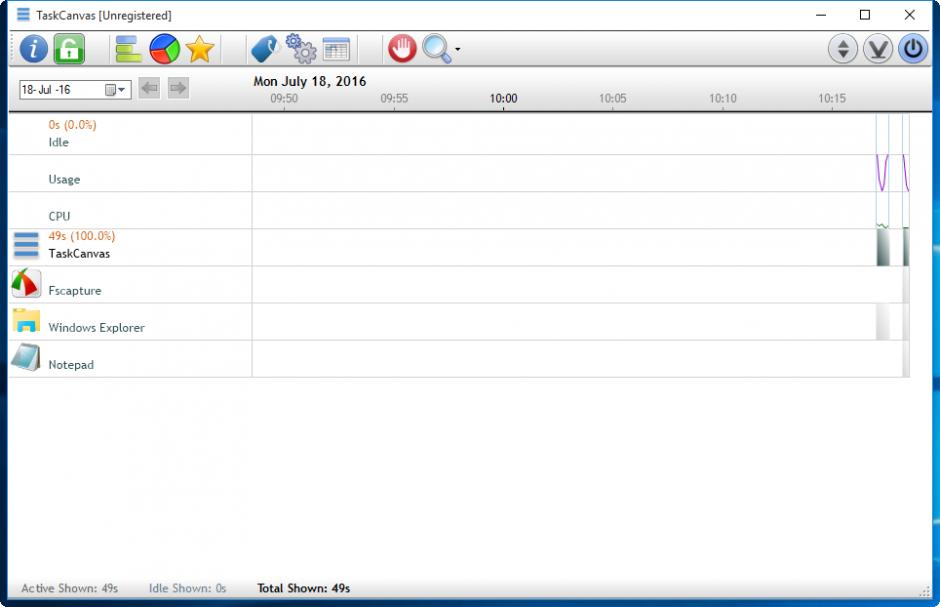Screen dimensions: 940x607
Task: Click the TaskCanvas activity bar in timeline
Action: (x=883, y=247)
